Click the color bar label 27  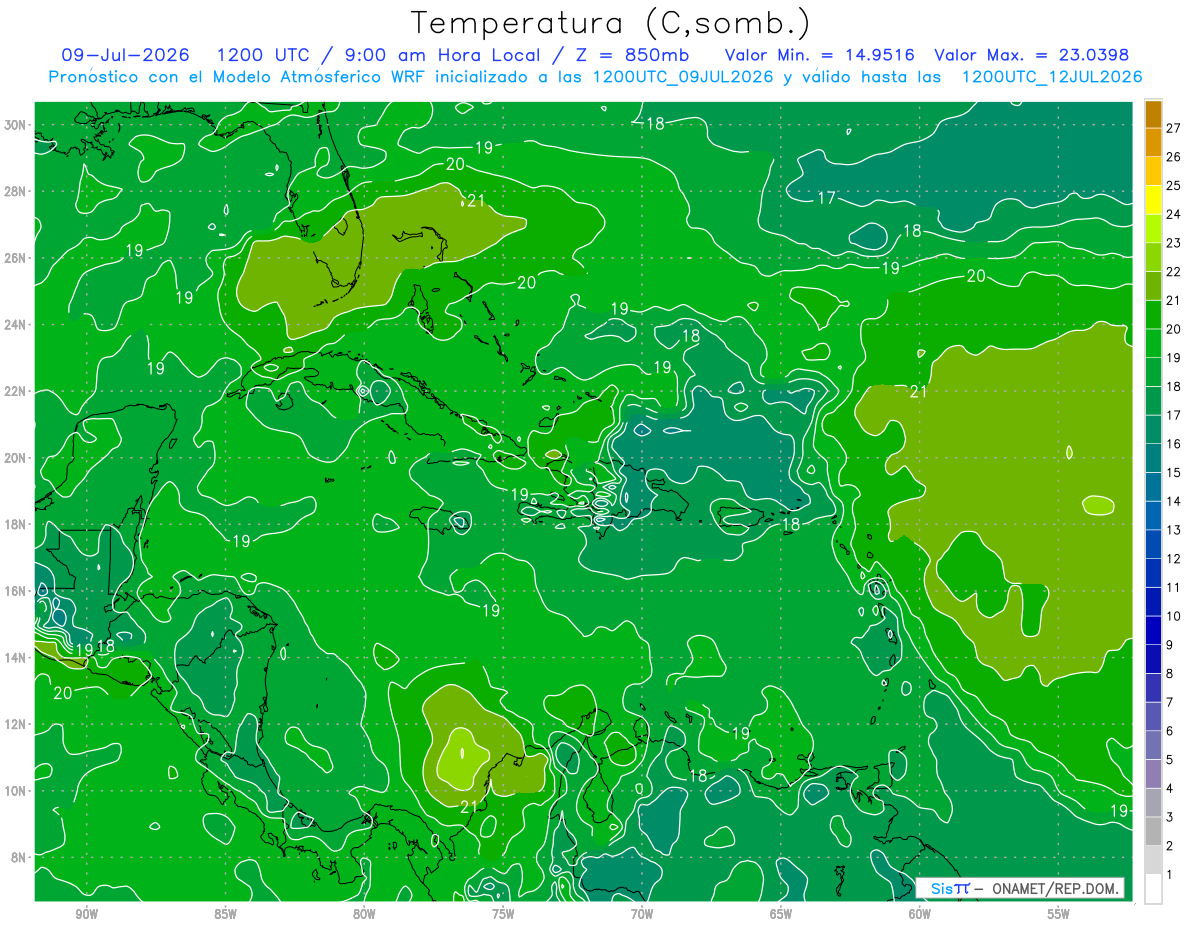click(x=1173, y=128)
